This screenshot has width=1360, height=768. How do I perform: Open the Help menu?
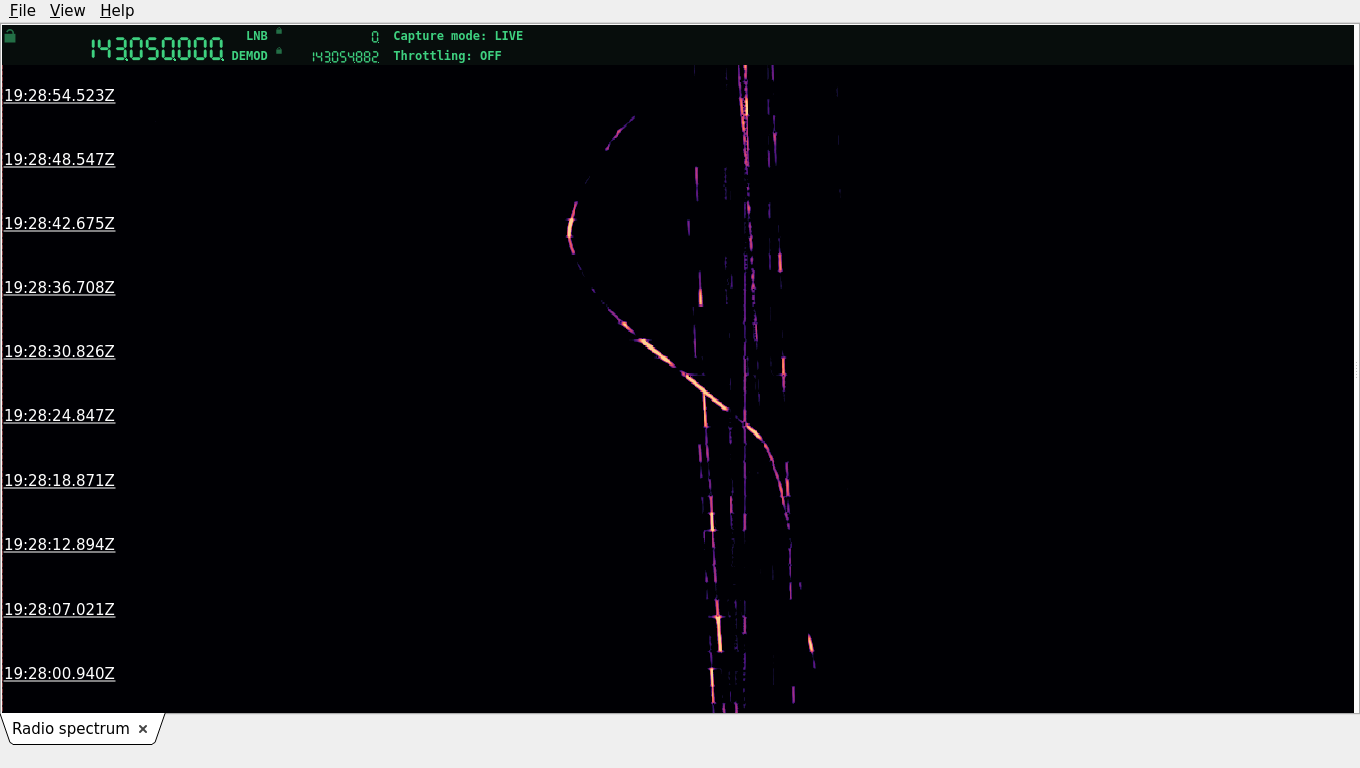(x=117, y=10)
